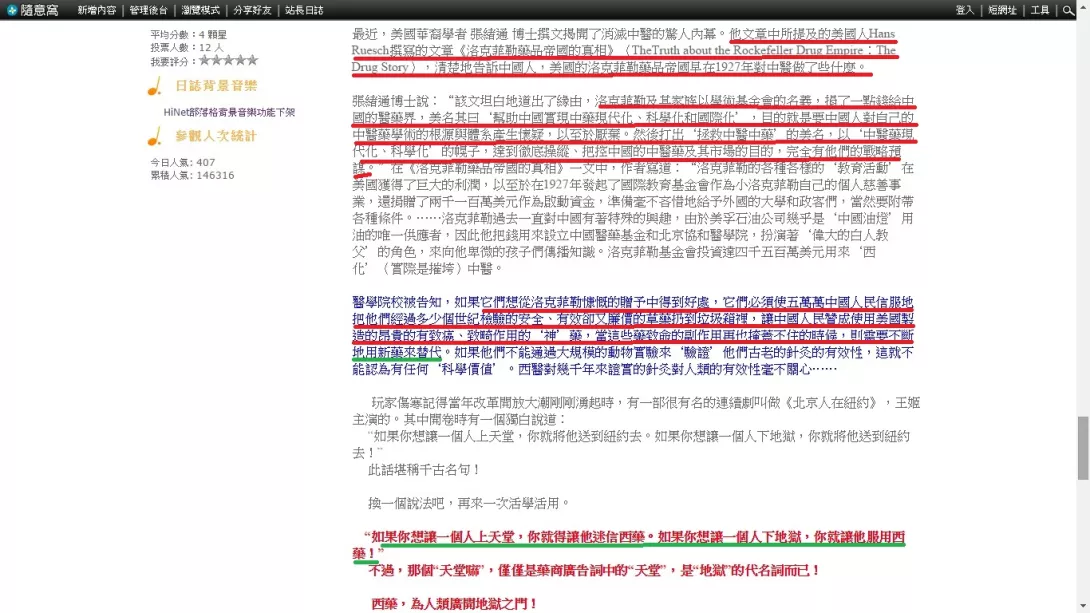
Task: Give a five-star rating
Action: pyautogui.click(x=252, y=60)
